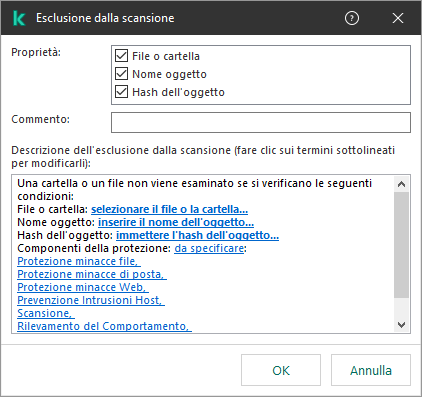Select Prevenzione Intrusioni Host link
Image resolution: width=422 pixels, height=397 pixels.
pyautogui.click(x=91, y=300)
